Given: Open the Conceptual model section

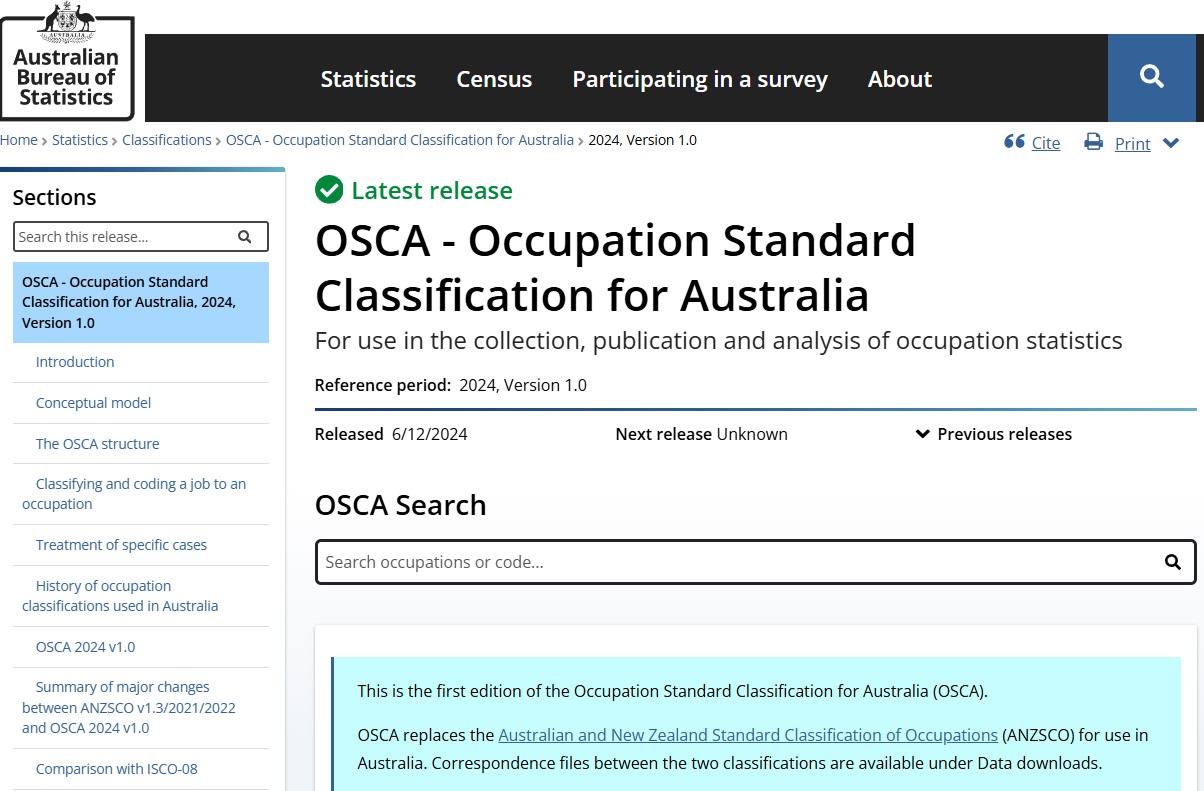Looking at the screenshot, I should click(x=93, y=403).
